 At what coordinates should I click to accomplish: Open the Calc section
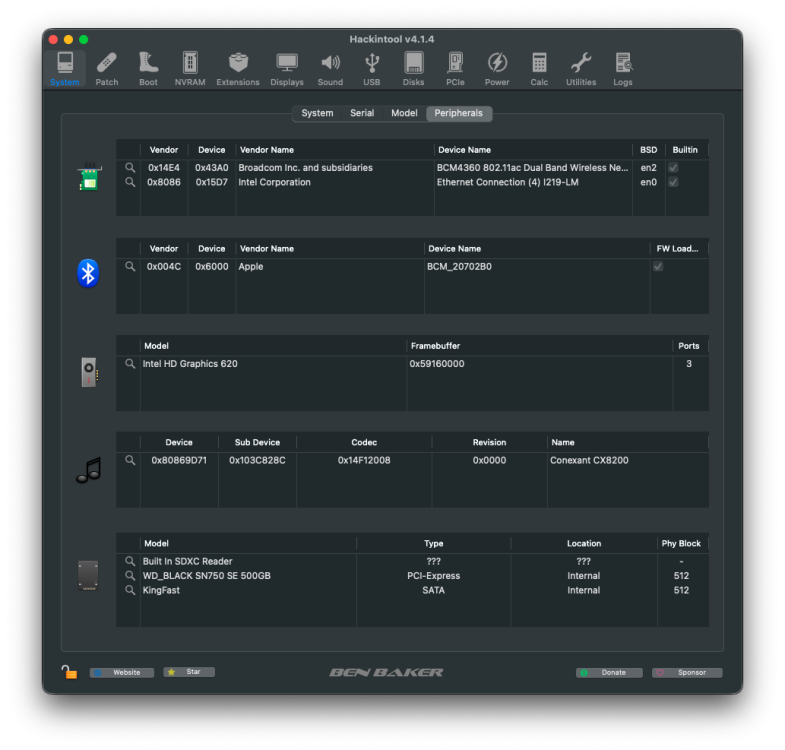[539, 69]
